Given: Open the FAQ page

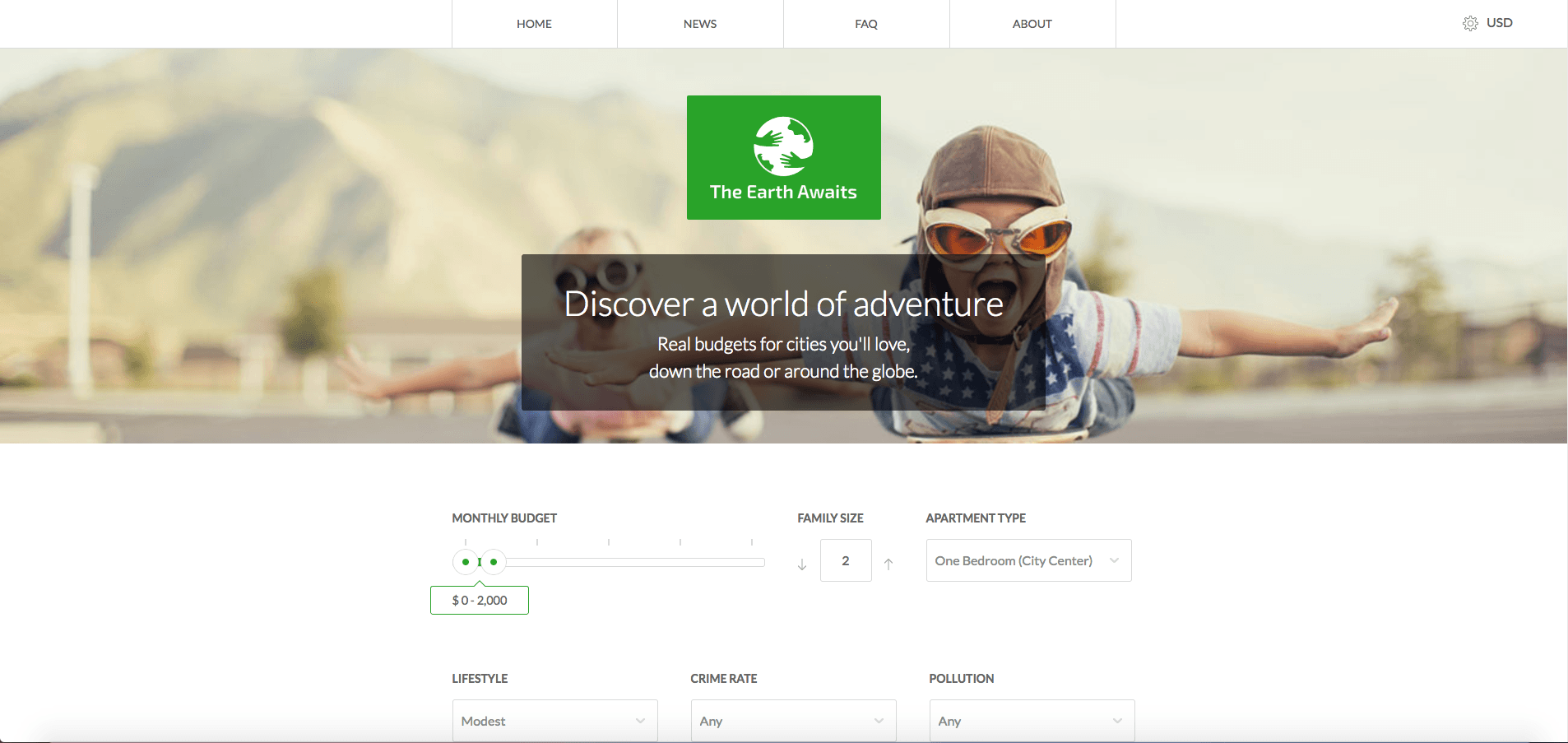Looking at the screenshot, I should coord(866,24).
